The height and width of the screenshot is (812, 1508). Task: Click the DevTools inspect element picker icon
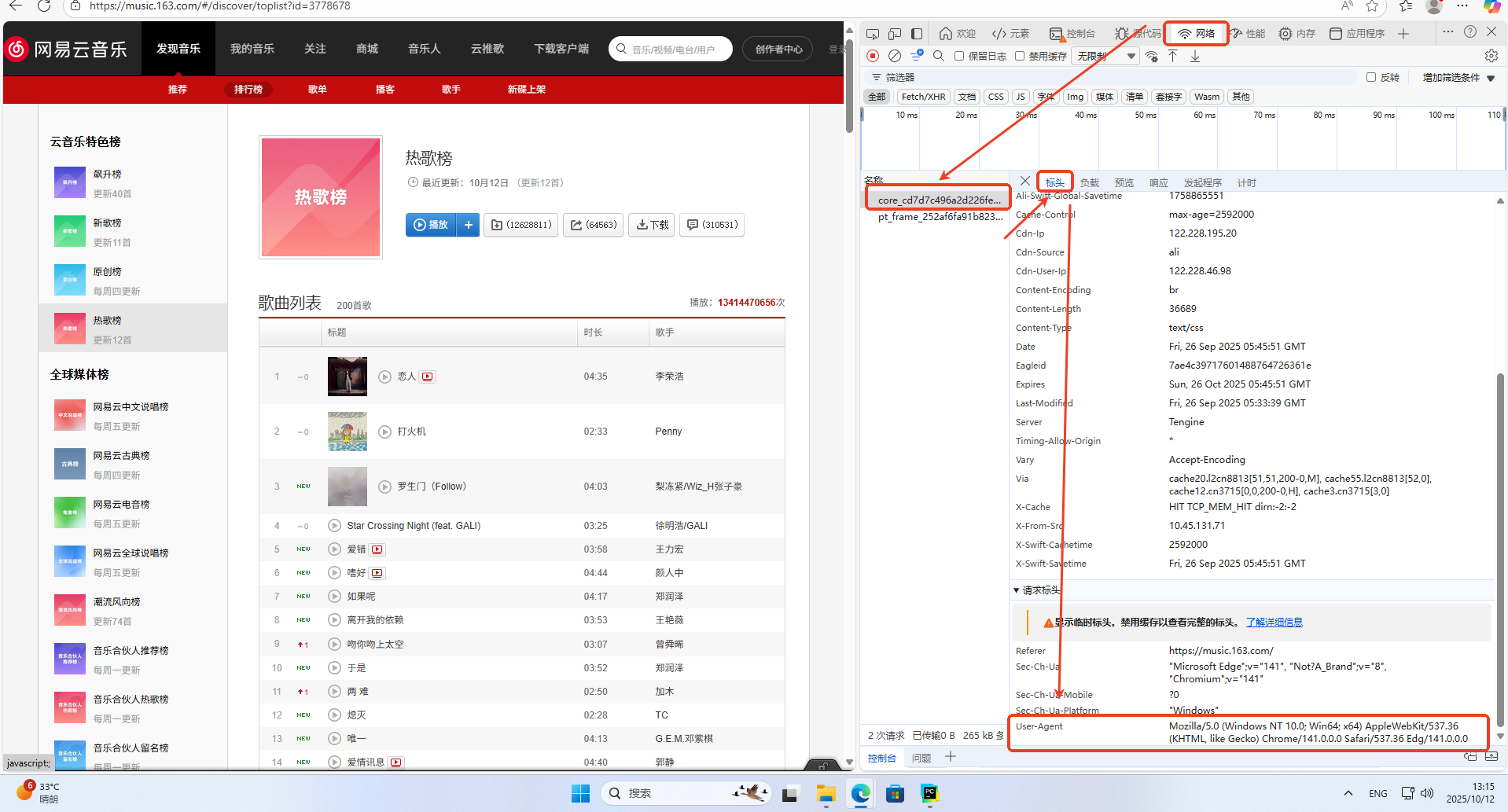pos(873,34)
